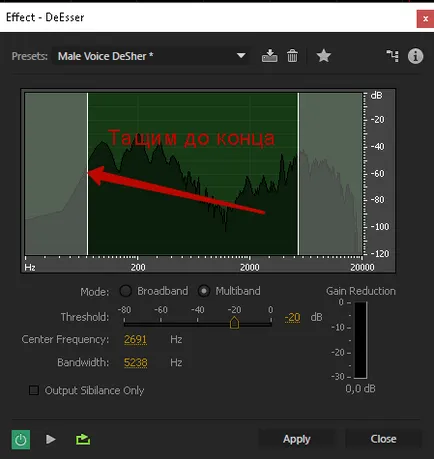Delete the selected preset with trash icon

(292, 56)
